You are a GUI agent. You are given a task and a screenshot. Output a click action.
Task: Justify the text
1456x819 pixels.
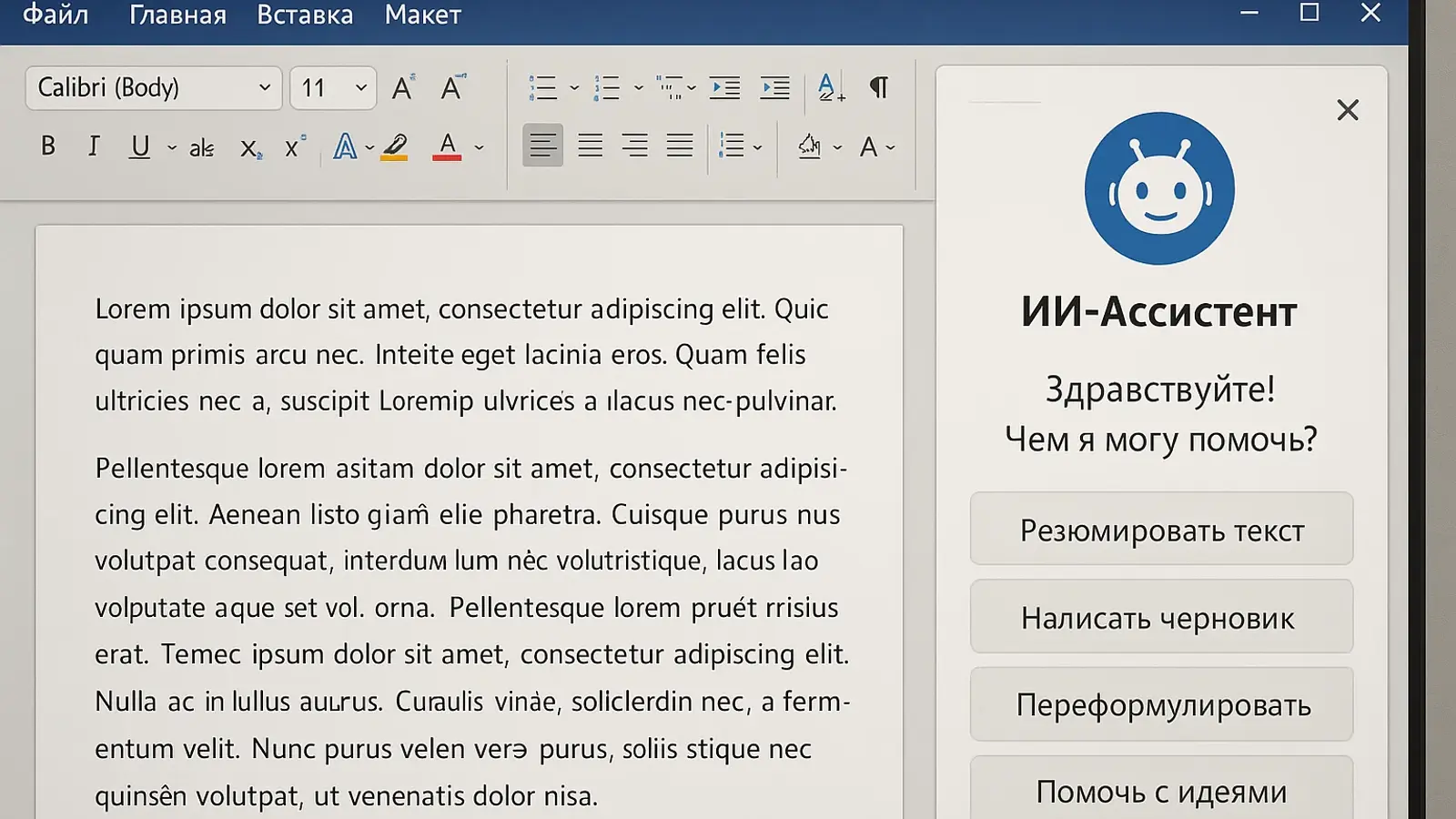click(680, 146)
